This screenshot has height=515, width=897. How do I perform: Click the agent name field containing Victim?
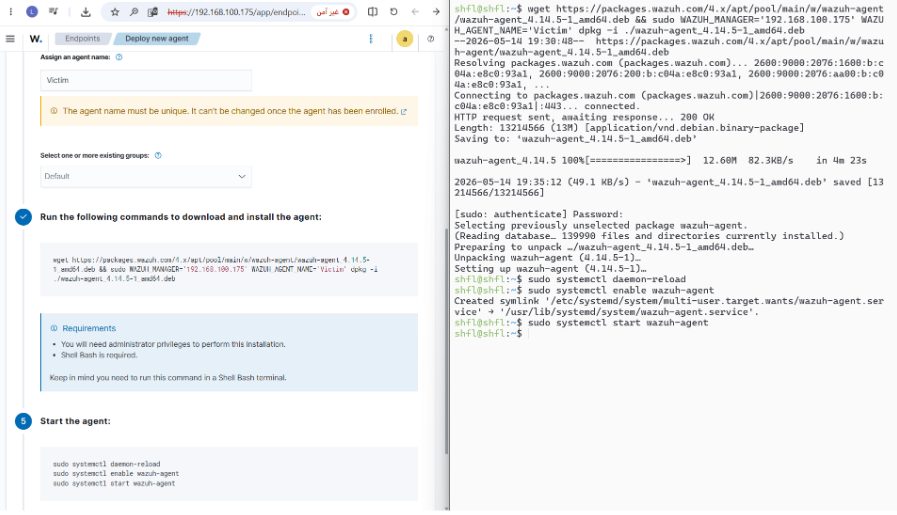[x=146, y=80]
